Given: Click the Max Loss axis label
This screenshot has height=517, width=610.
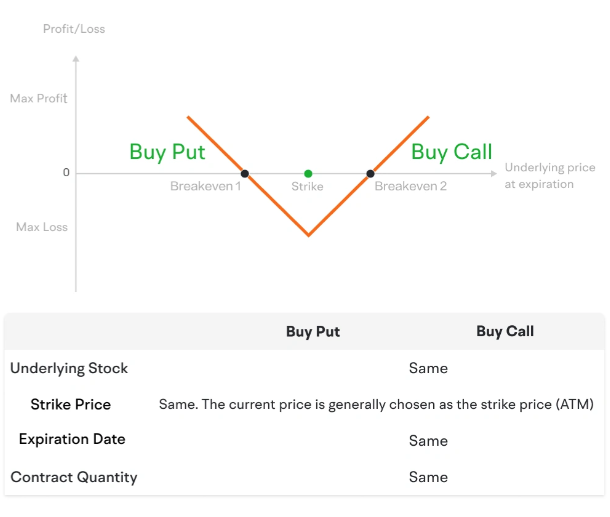Looking at the screenshot, I should pos(42,227).
